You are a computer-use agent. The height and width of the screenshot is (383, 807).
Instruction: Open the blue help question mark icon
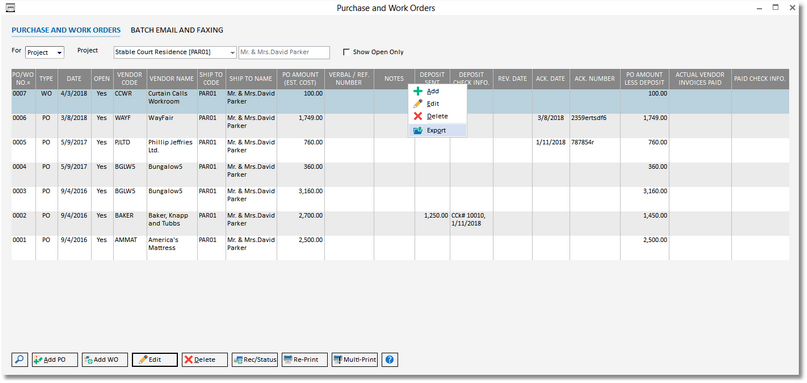coord(390,360)
